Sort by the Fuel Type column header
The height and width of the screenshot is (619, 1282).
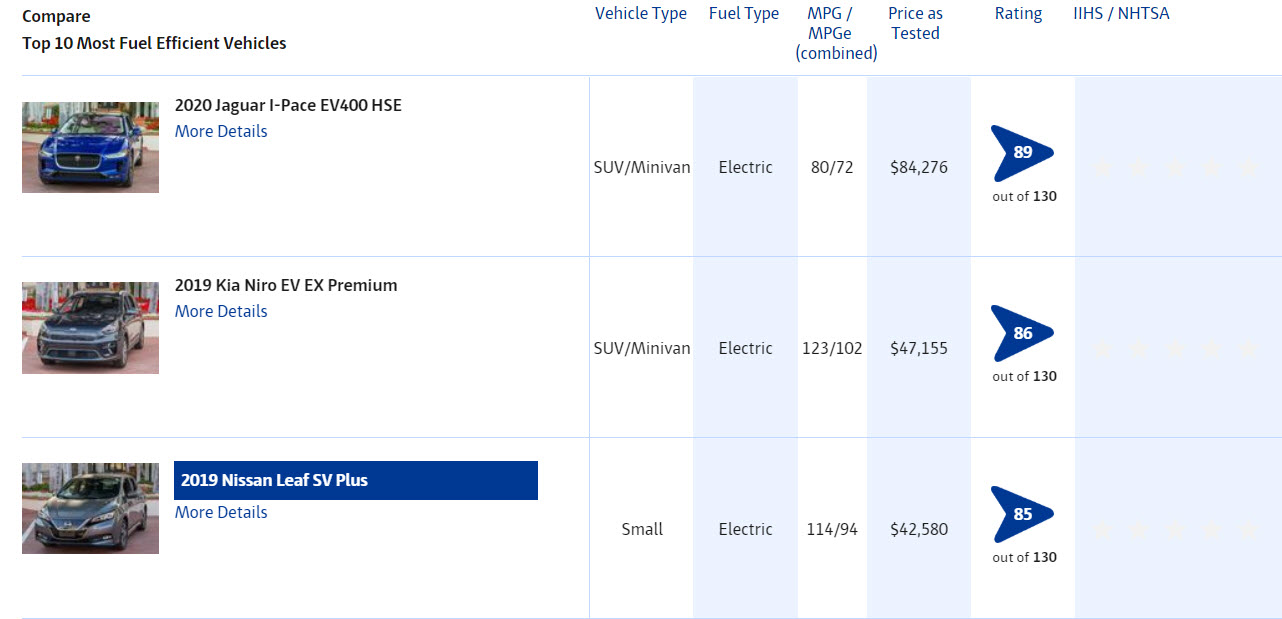click(x=744, y=14)
